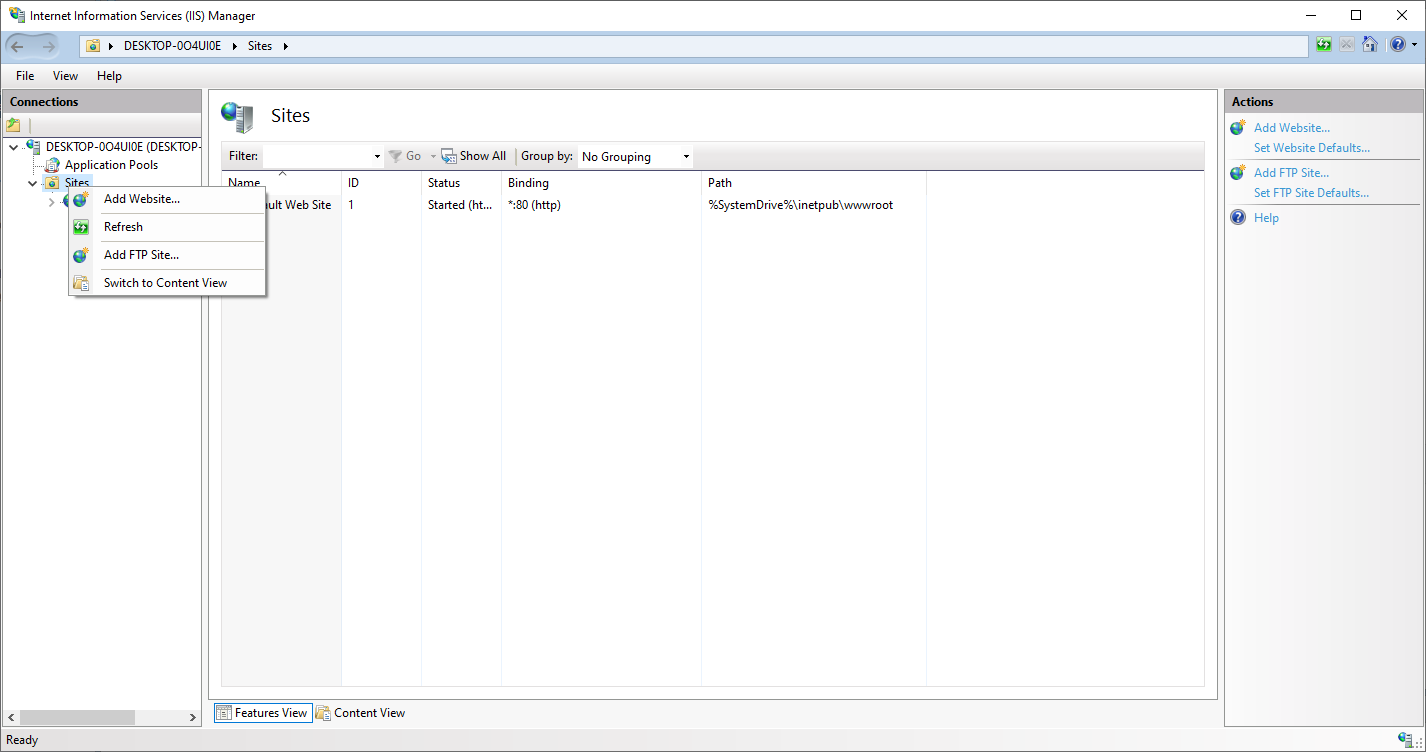1426x752 pixels.
Task: Click the 'Started (ht...' status cell
Action: tap(460, 205)
